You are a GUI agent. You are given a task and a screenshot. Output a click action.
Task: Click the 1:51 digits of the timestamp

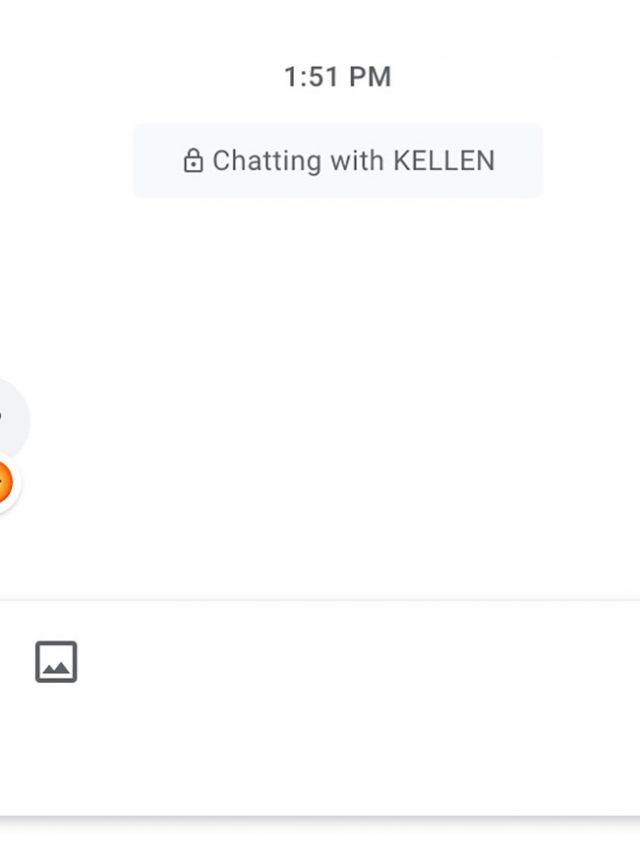click(309, 77)
